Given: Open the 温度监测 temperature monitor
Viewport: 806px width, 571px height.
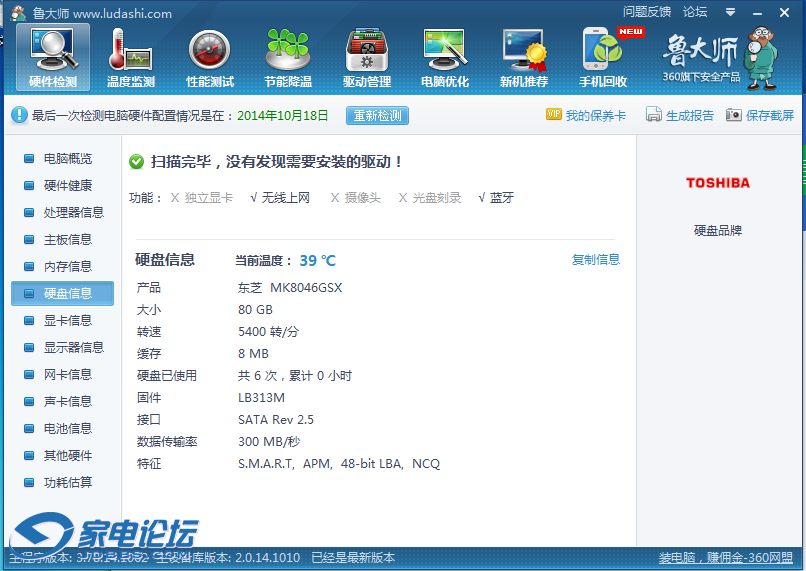Looking at the screenshot, I should coord(131,58).
